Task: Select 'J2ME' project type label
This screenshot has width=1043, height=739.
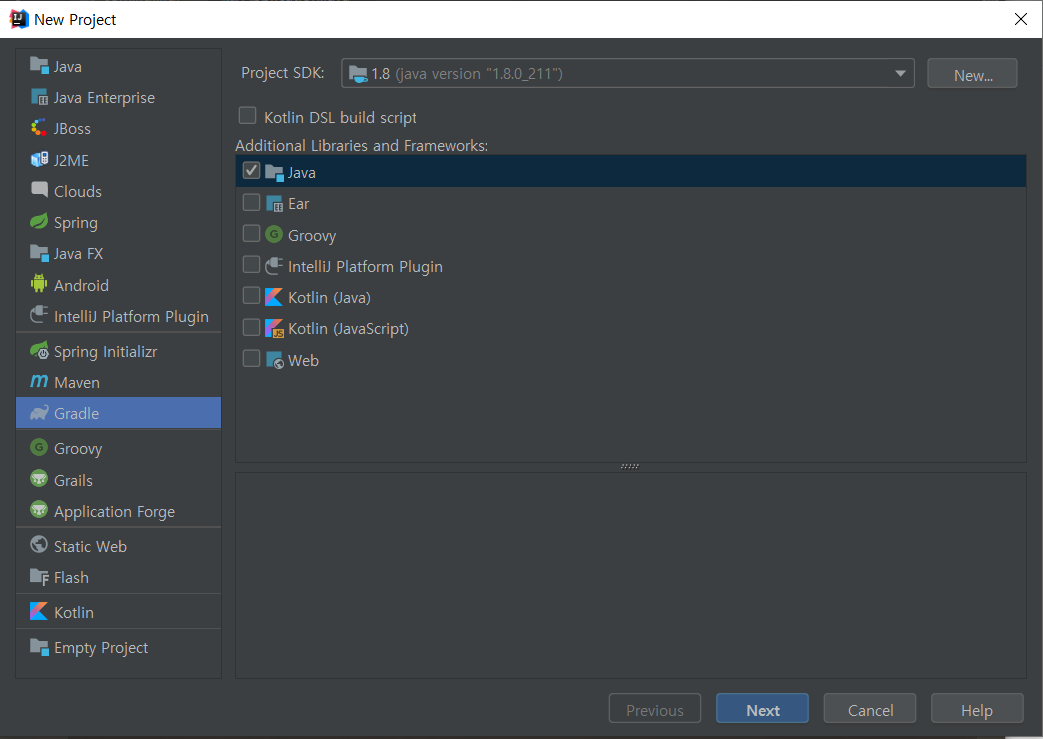Action: (71, 160)
